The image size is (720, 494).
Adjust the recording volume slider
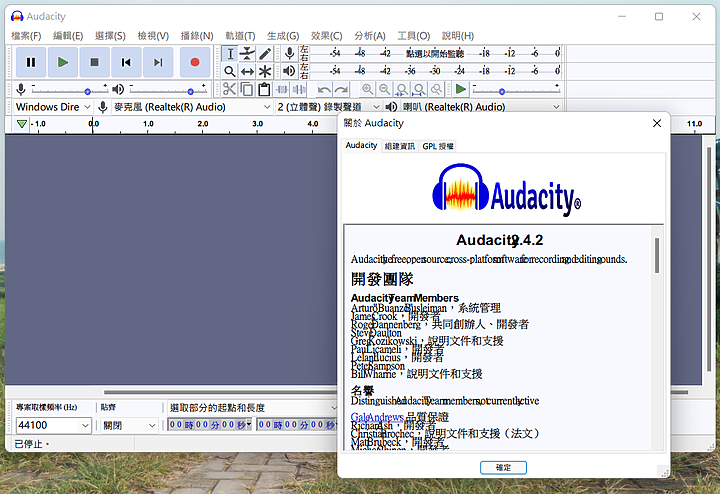(69, 90)
